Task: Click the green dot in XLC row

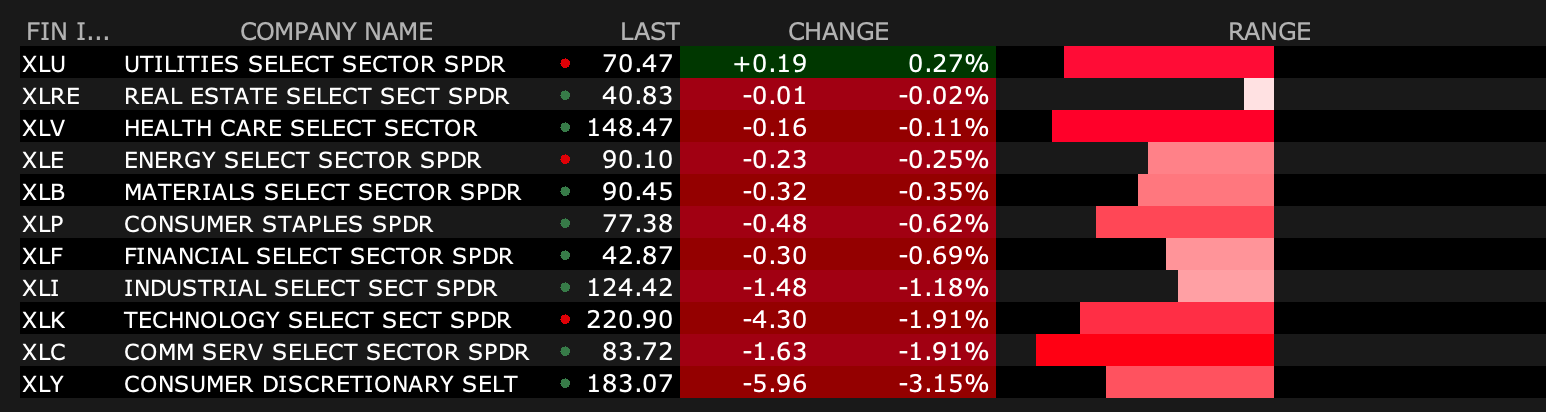Action: pos(565,352)
